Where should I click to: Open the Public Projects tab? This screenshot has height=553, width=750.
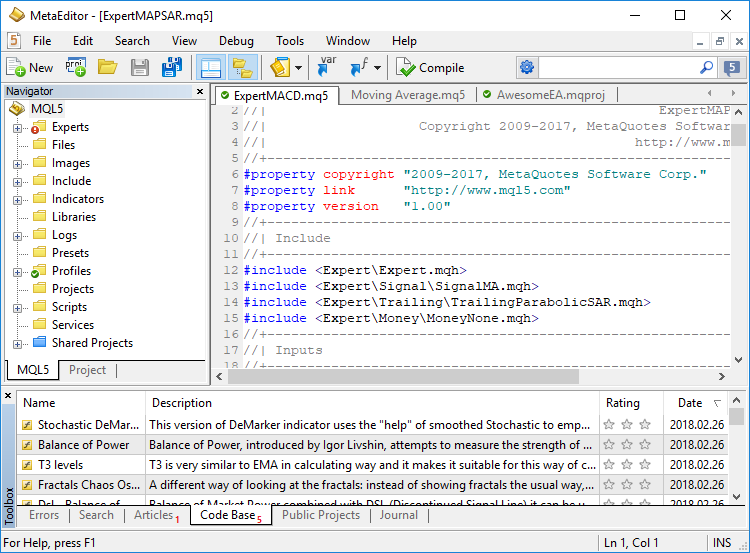coord(320,515)
